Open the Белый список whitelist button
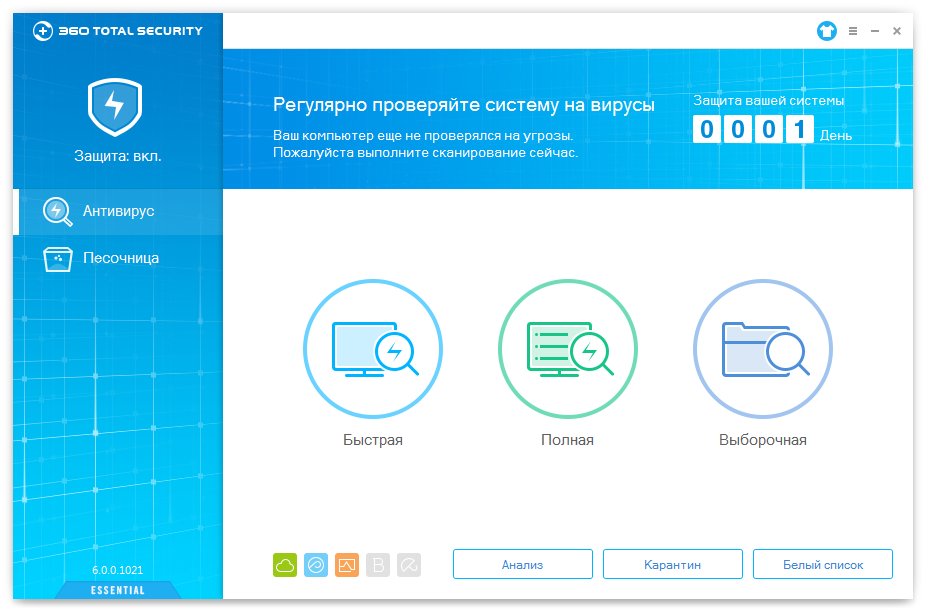The height and width of the screenshot is (613, 931). pyautogui.click(x=823, y=564)
